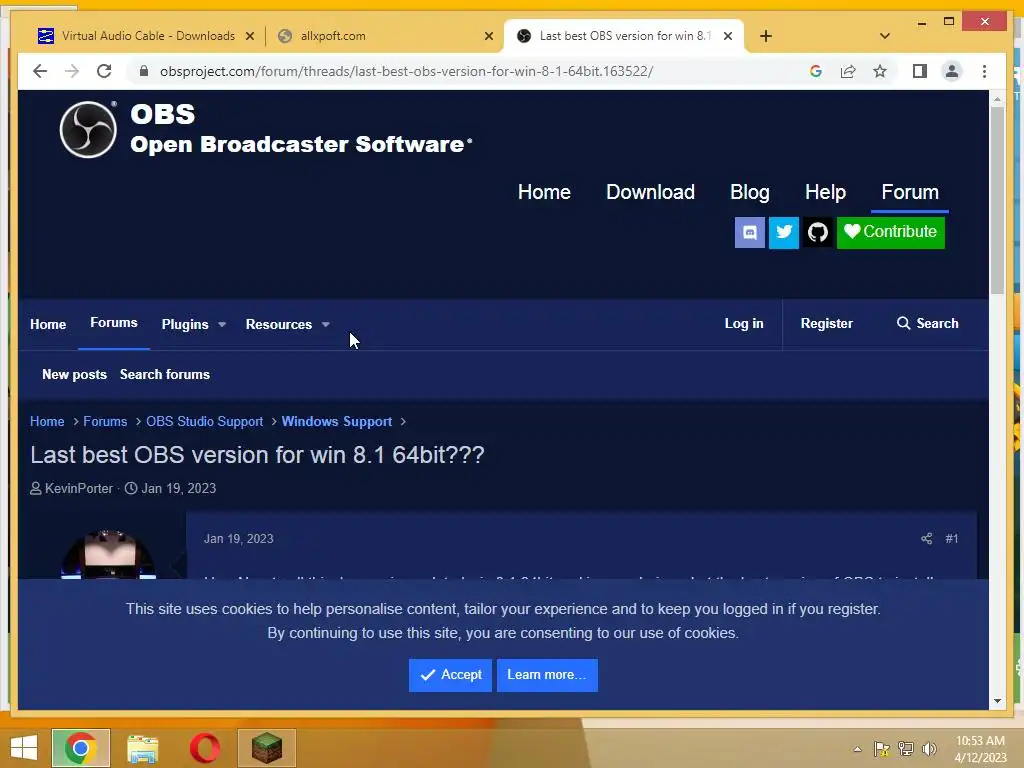Click the share page icon

(x=848, y=71)
